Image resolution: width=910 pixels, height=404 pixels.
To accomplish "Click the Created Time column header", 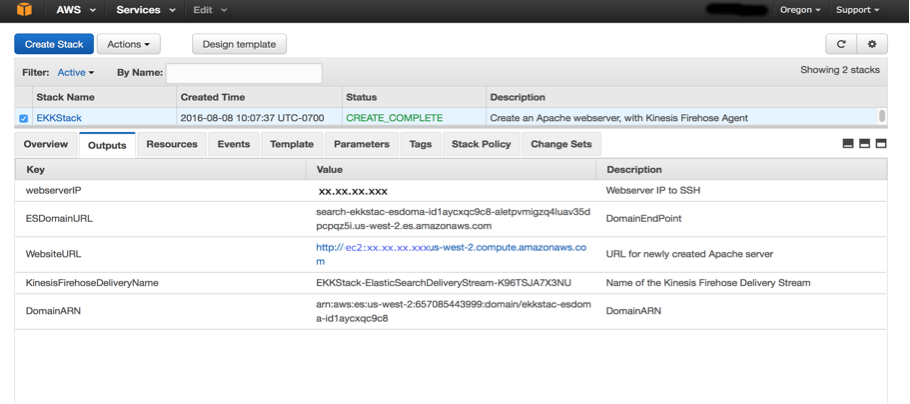I will (x=259, y=97).
